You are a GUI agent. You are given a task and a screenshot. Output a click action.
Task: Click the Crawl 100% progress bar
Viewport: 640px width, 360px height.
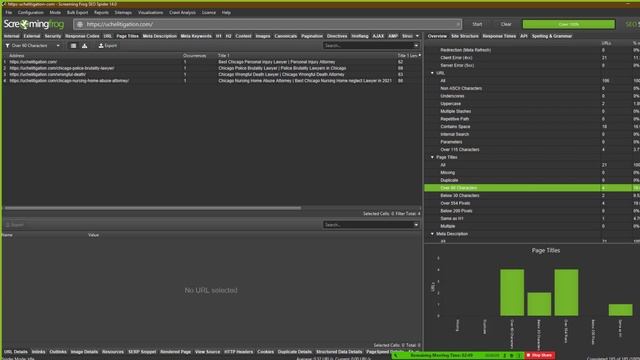[569, 24]
